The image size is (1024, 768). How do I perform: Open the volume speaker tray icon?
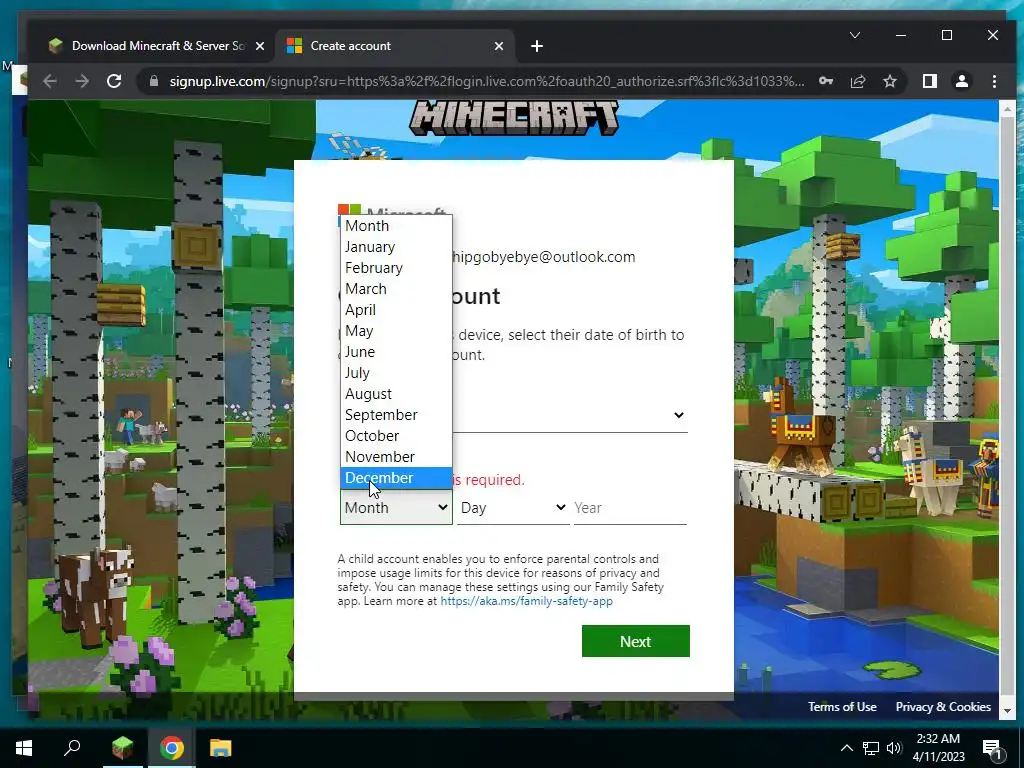(x=894, y=748)
